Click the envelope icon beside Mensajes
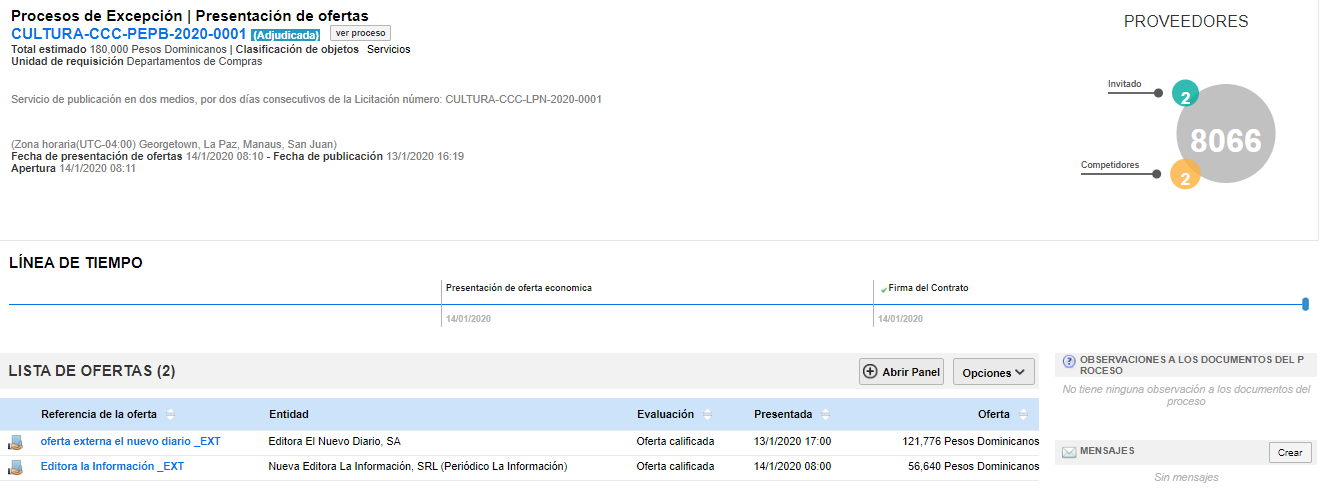1331x488 pixels. click(x=1069, y=452)
